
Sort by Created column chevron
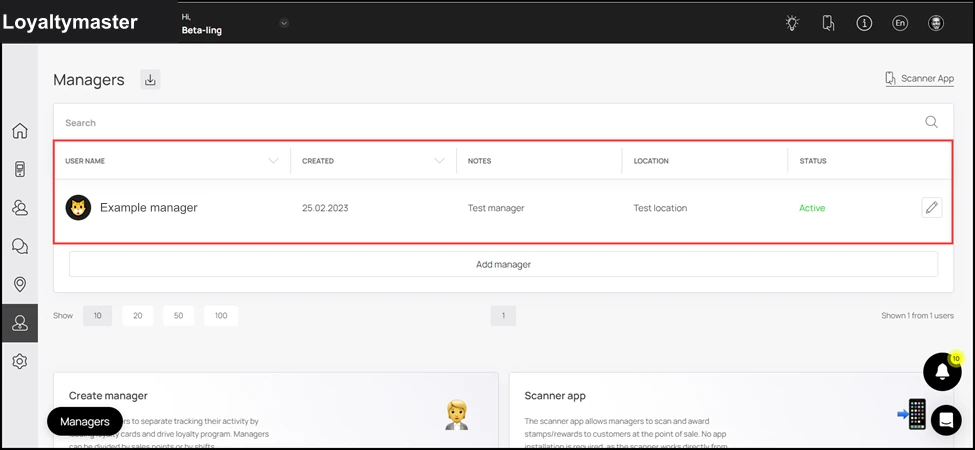pyautogui.click(x=439, y=161)
